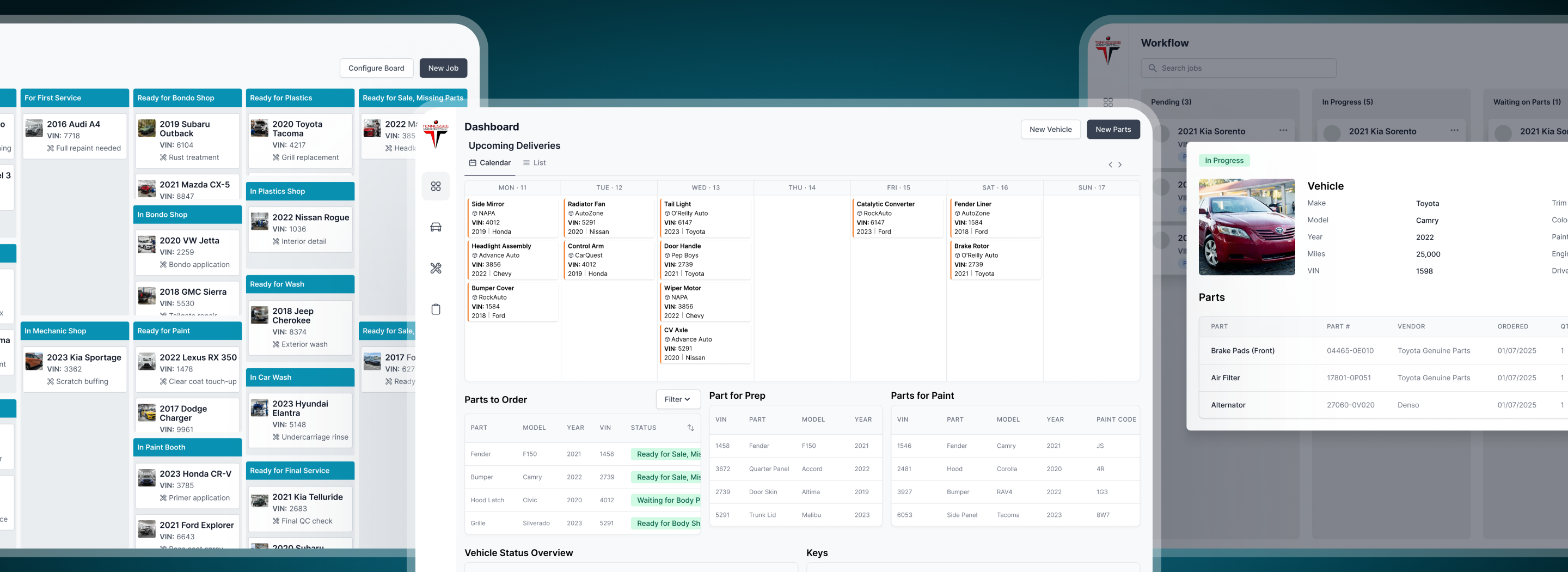Open the 2023 Kia Sportage job card

(75, 370)
